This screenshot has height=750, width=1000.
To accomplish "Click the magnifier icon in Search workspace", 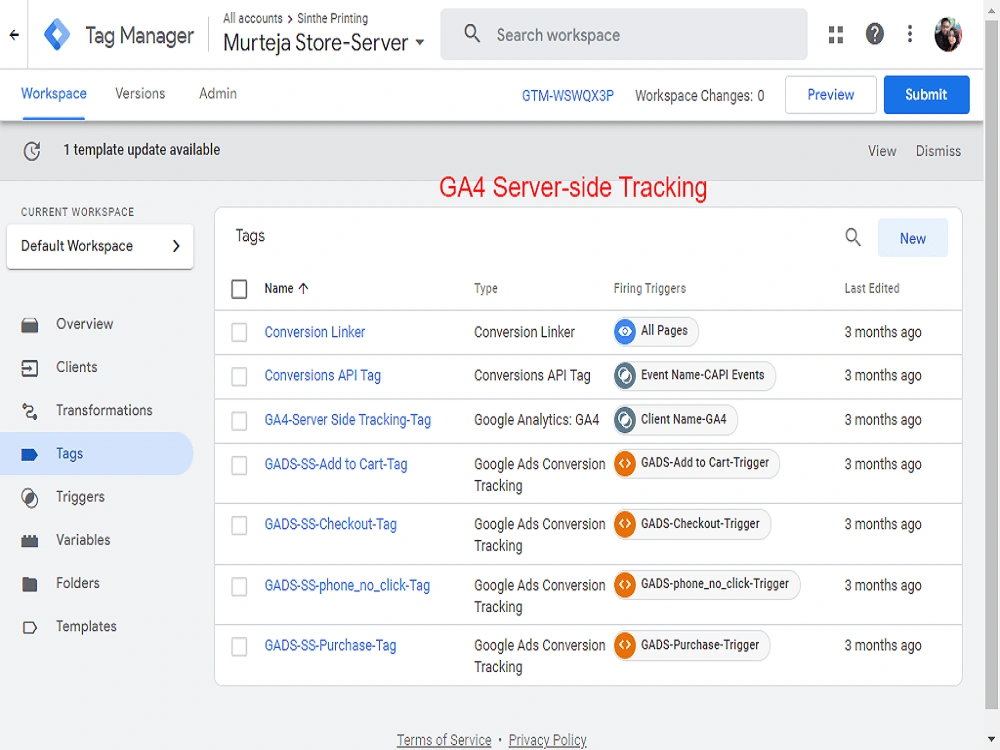I will click(x=472, y=33).
